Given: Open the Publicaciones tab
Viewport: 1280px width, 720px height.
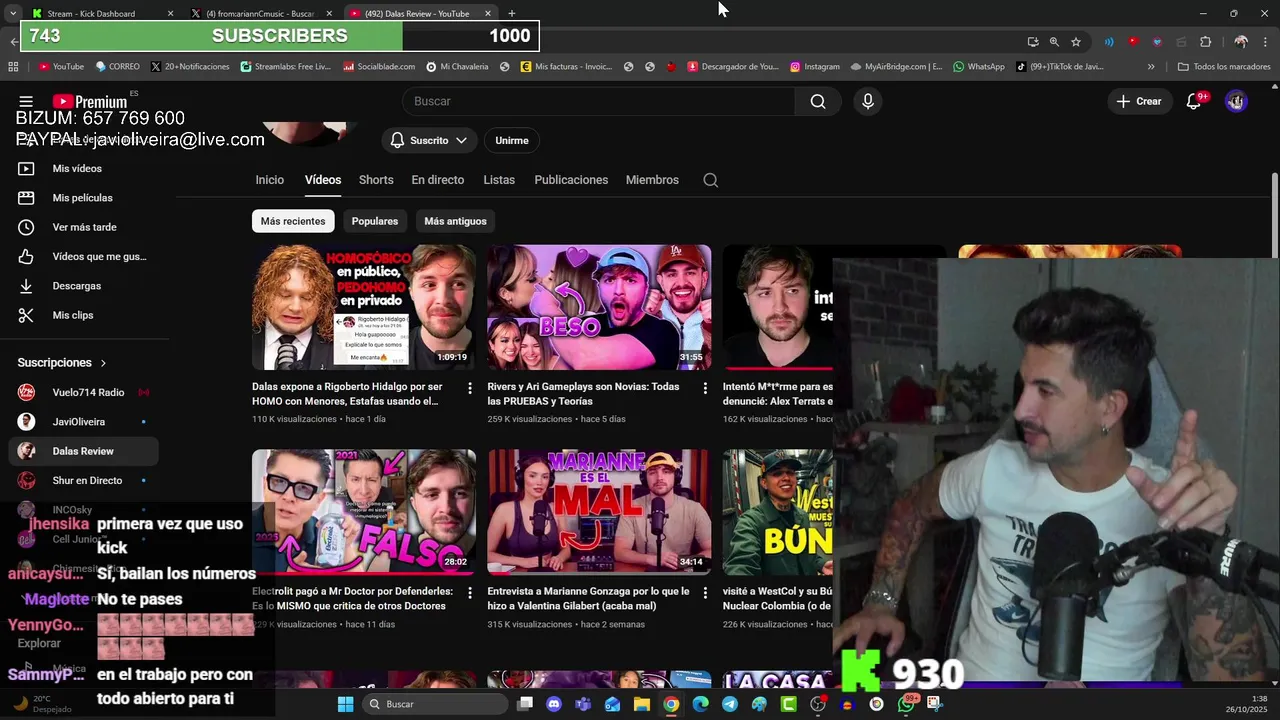Looking at the screenshot, I should point(571,180).
